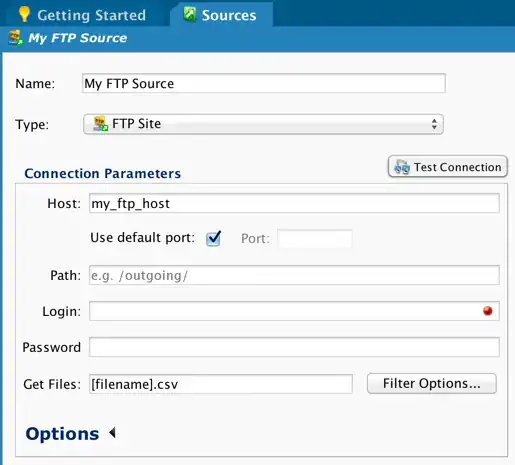Screen dimensions: 515x465
Task: Click the Get Files filename field
Action: point(221,384)
